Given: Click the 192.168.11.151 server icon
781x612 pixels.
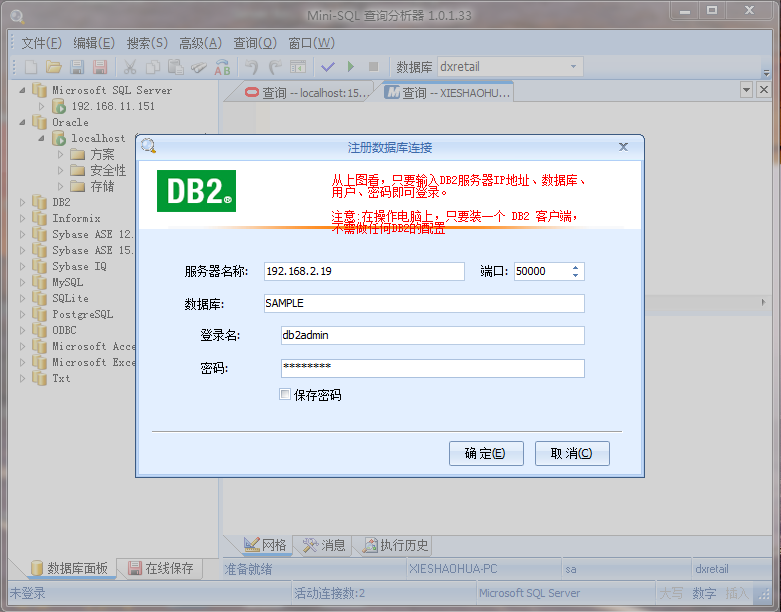Looking at the screenshot, I should point(59,106).
